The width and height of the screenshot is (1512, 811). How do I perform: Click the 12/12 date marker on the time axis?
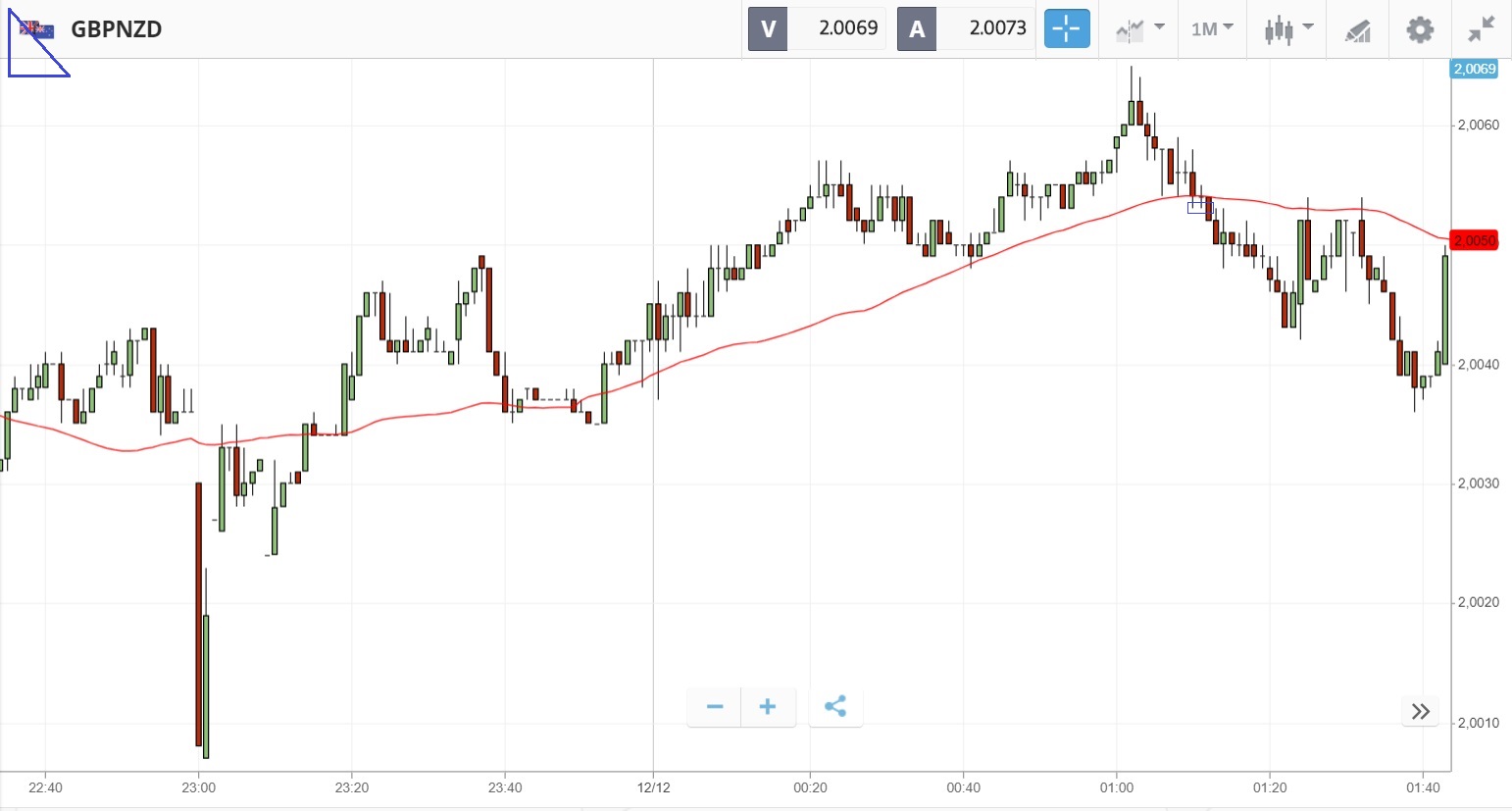653,787
